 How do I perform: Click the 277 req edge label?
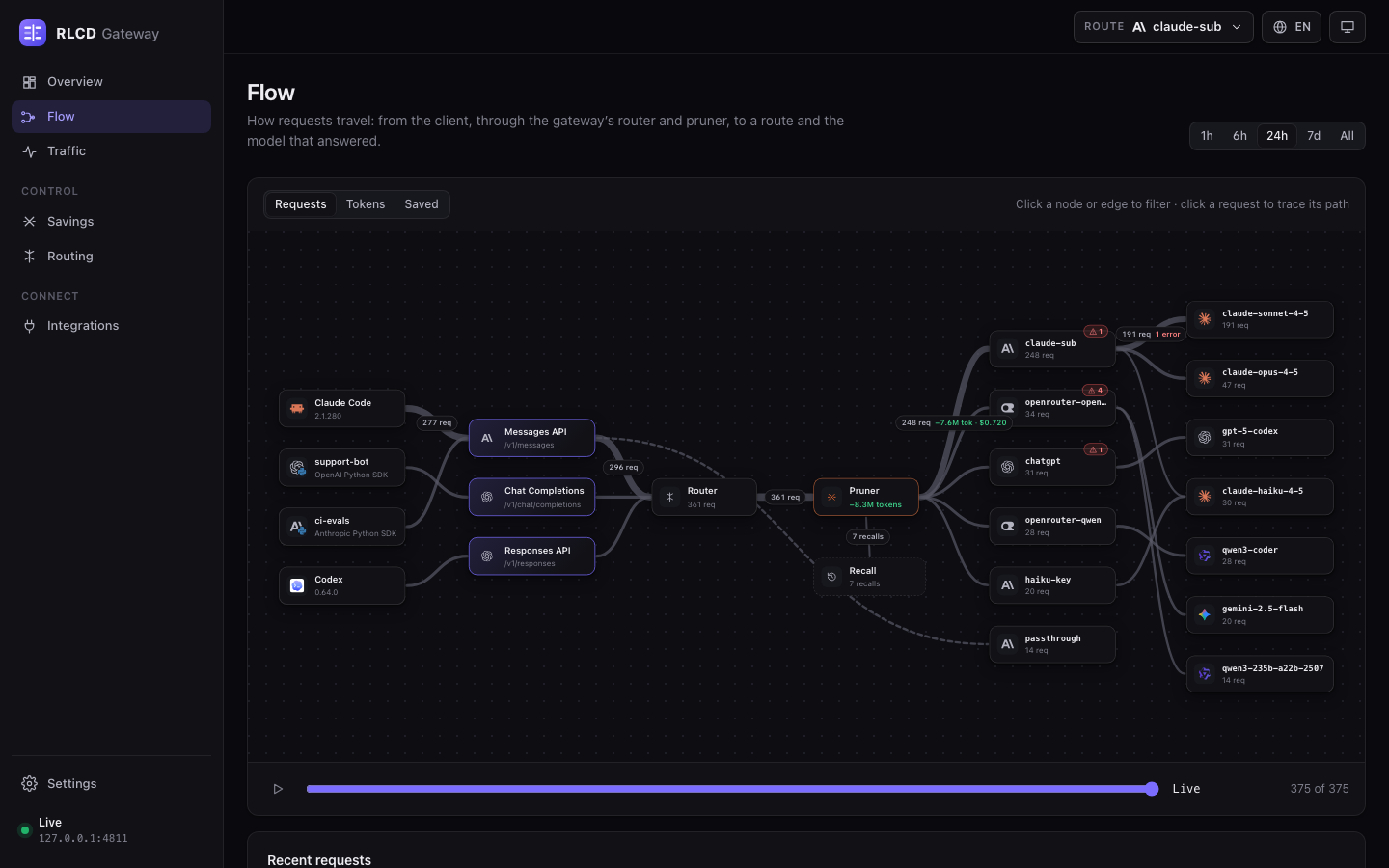[437, 422]
